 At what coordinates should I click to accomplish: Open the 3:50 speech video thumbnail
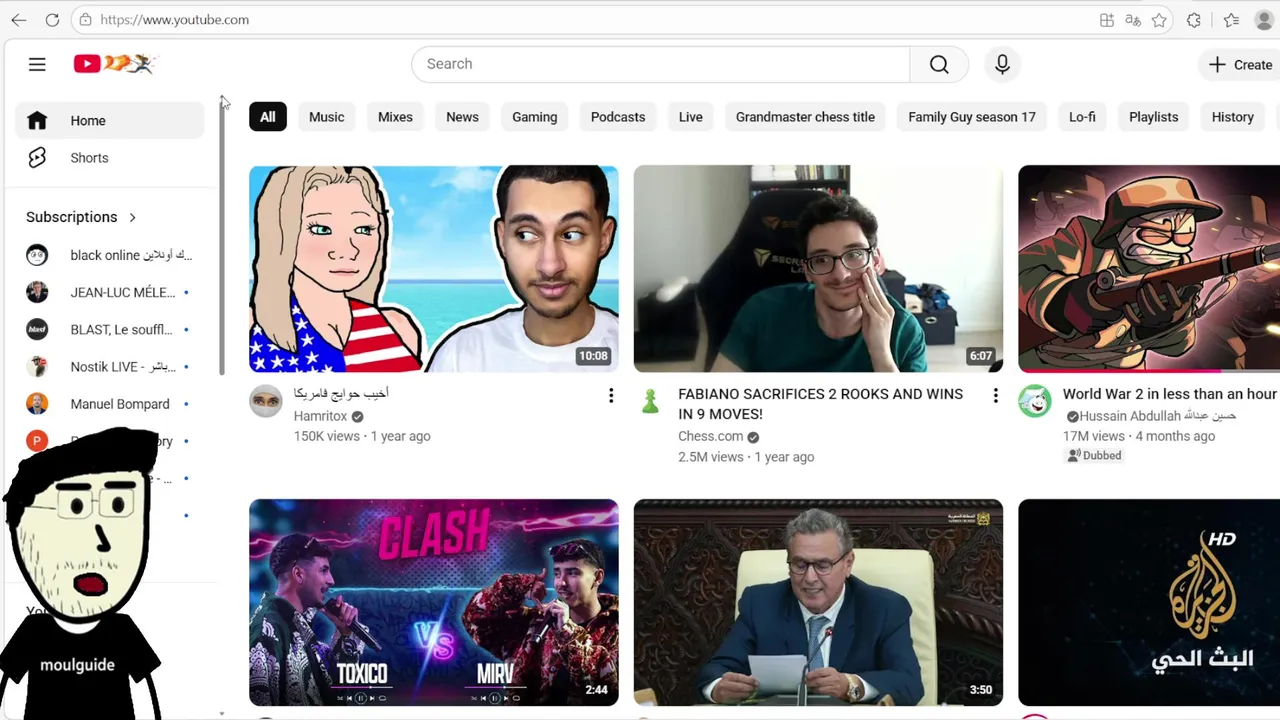click(818, 603)
